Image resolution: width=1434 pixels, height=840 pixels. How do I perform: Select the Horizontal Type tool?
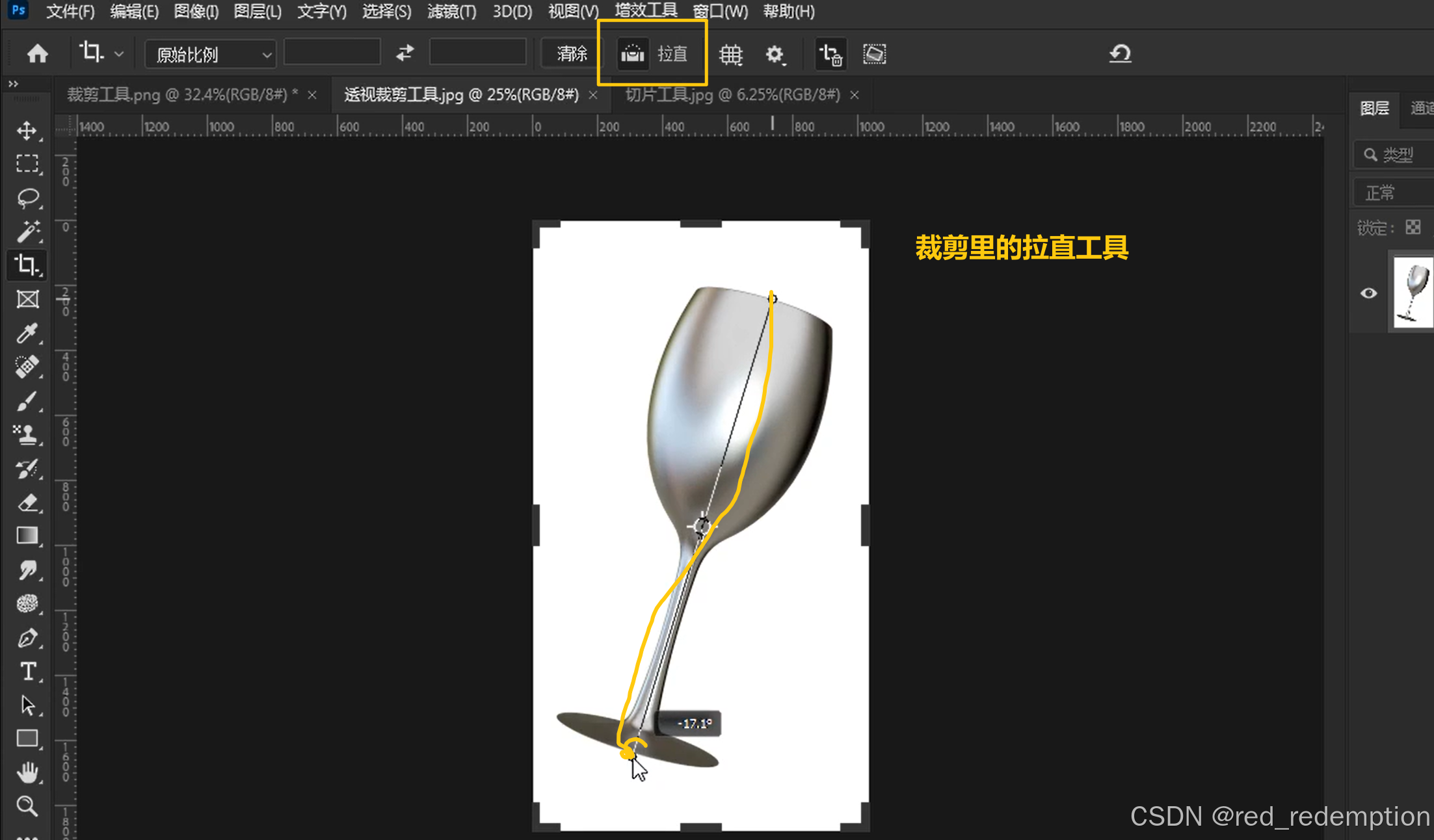(x=27, y=671)
